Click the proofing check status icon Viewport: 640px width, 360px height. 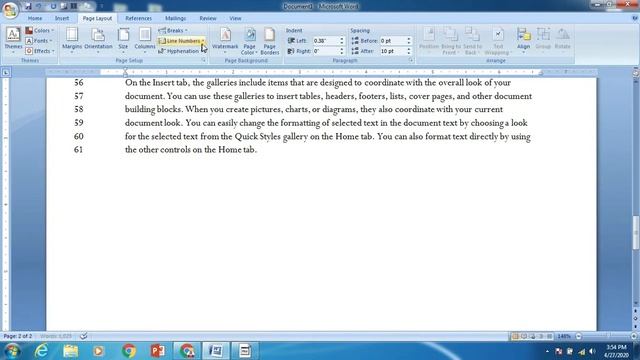coord(83,336)
